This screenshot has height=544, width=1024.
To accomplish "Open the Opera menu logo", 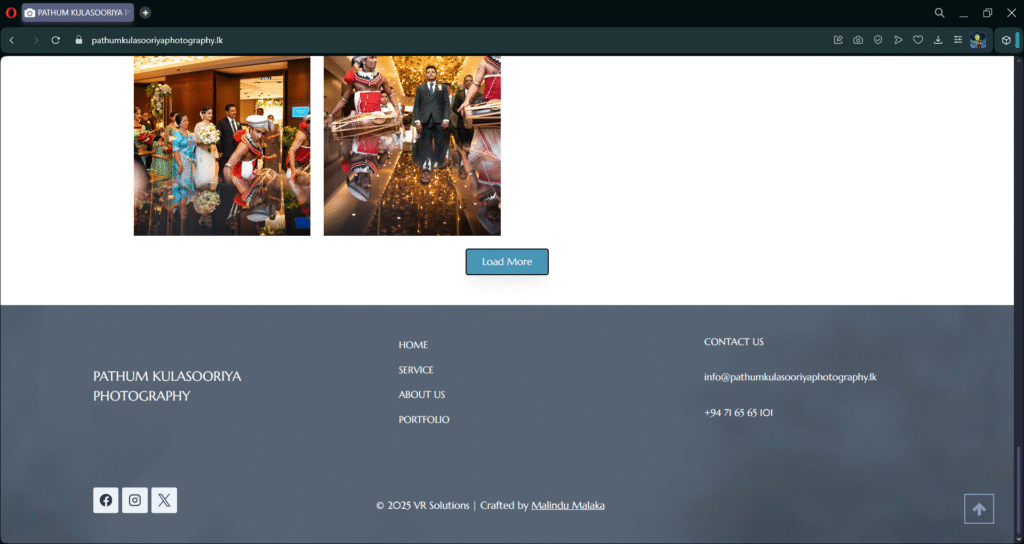I will (x=10, y=12).
